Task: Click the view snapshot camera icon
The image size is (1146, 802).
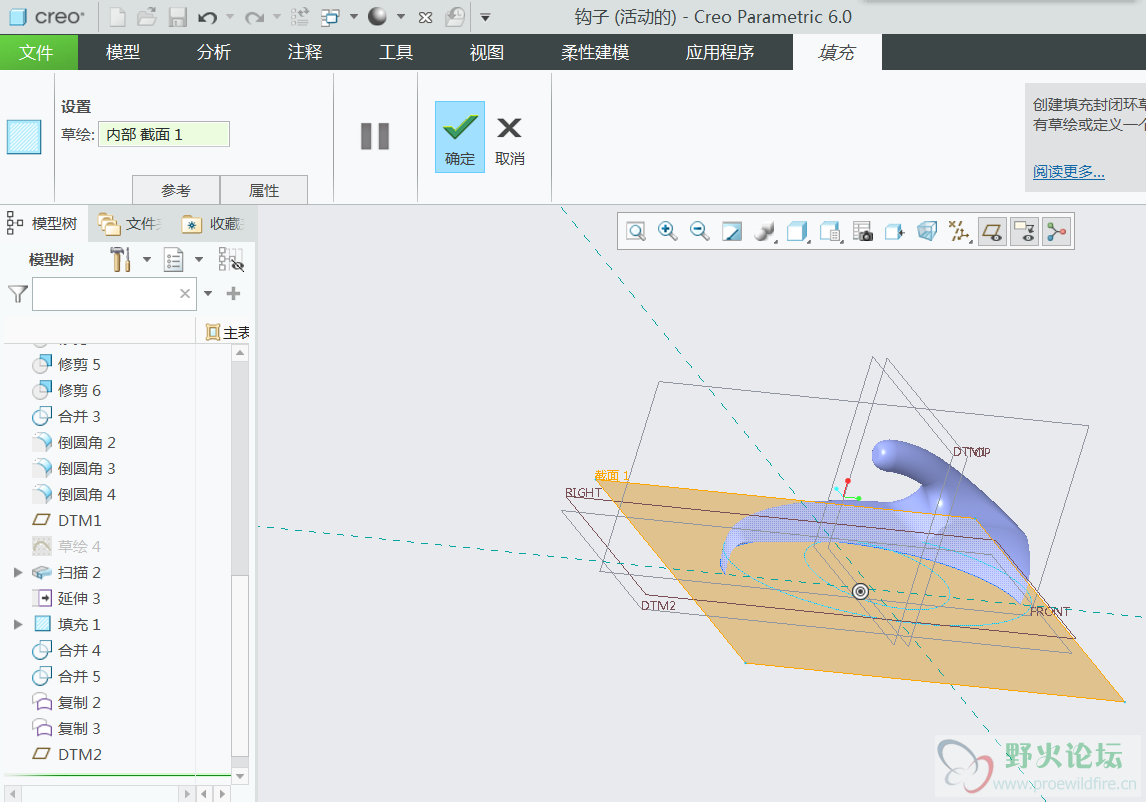Action: 862,232
